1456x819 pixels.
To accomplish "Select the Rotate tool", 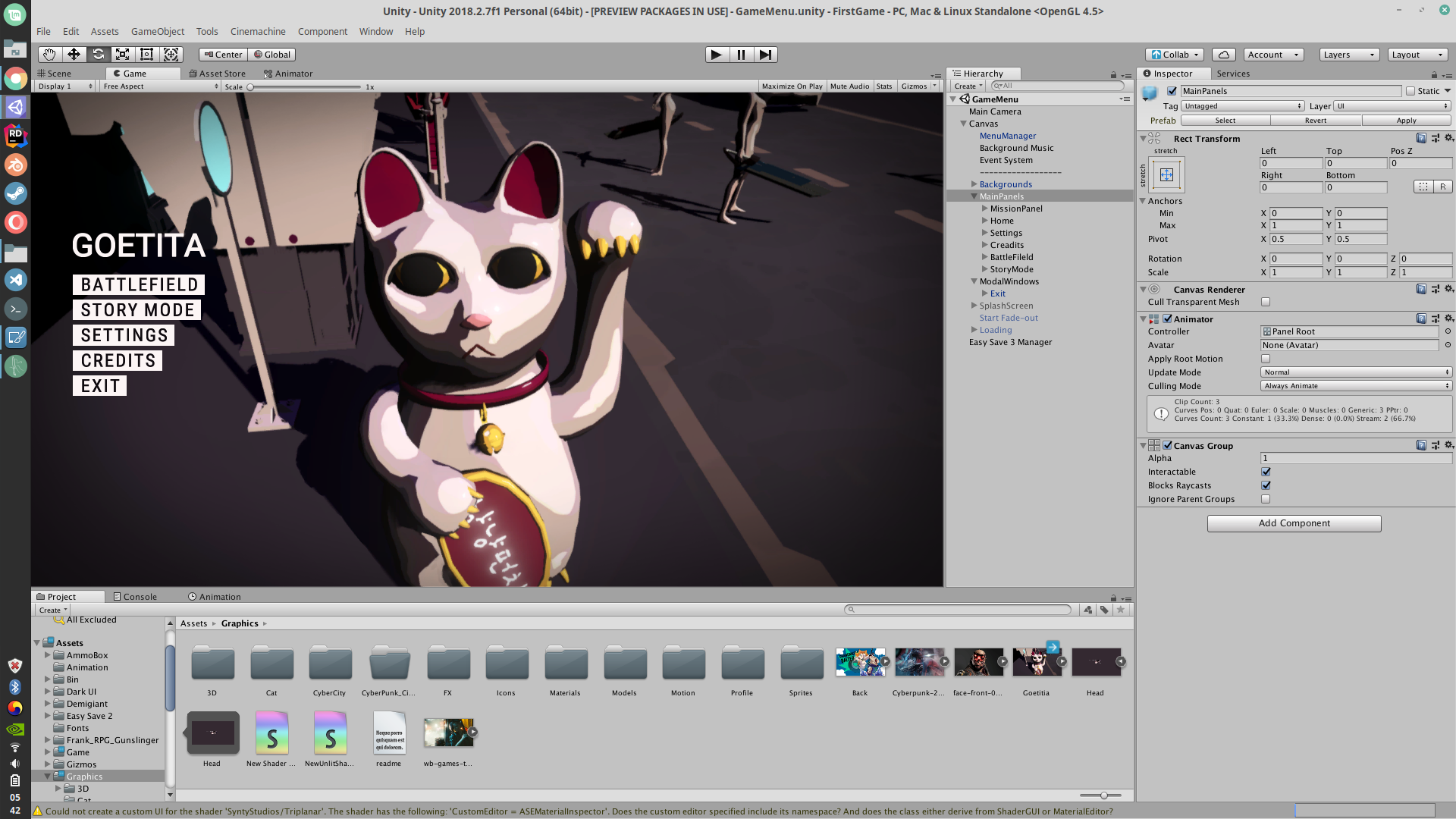I will click(98, 55).
